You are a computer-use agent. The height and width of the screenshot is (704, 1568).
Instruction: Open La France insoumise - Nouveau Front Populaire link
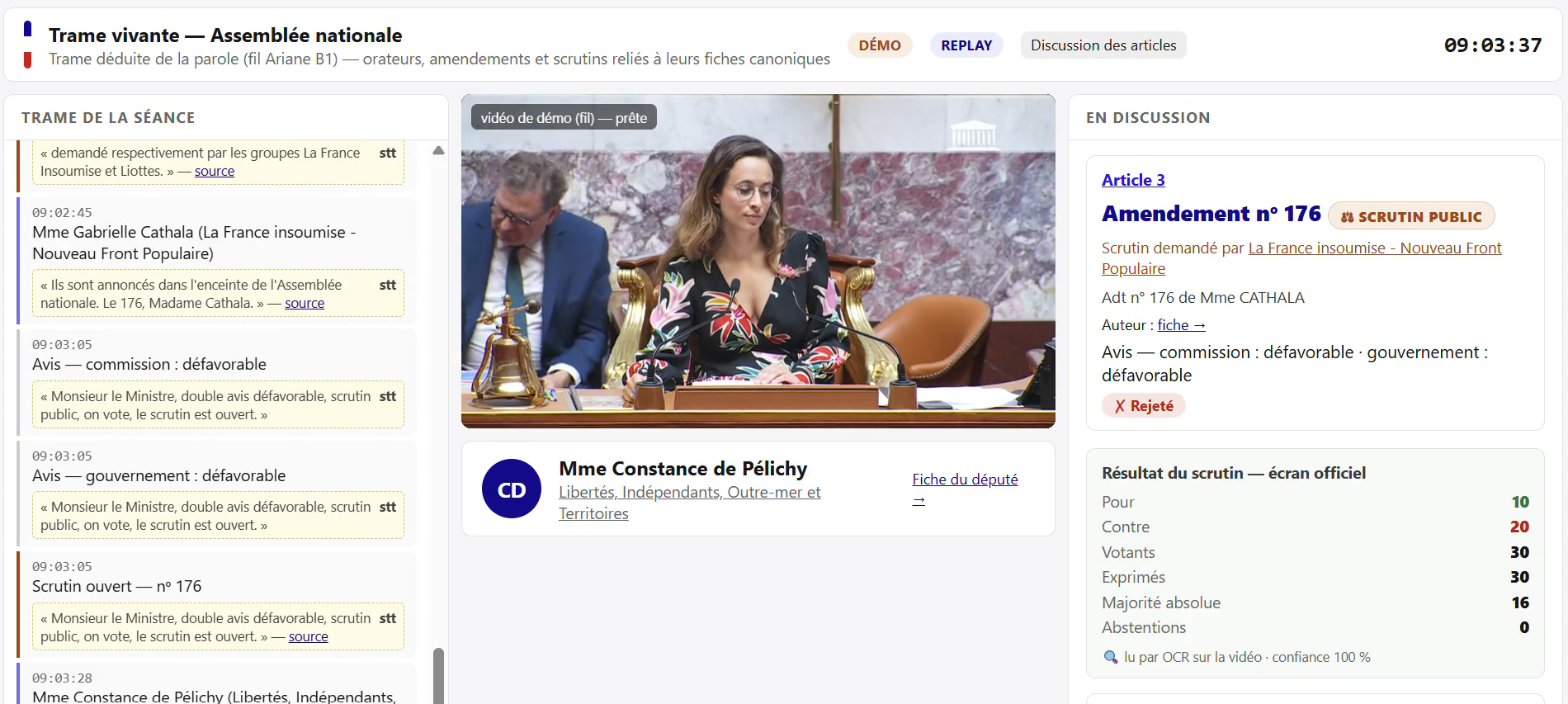1301,258
